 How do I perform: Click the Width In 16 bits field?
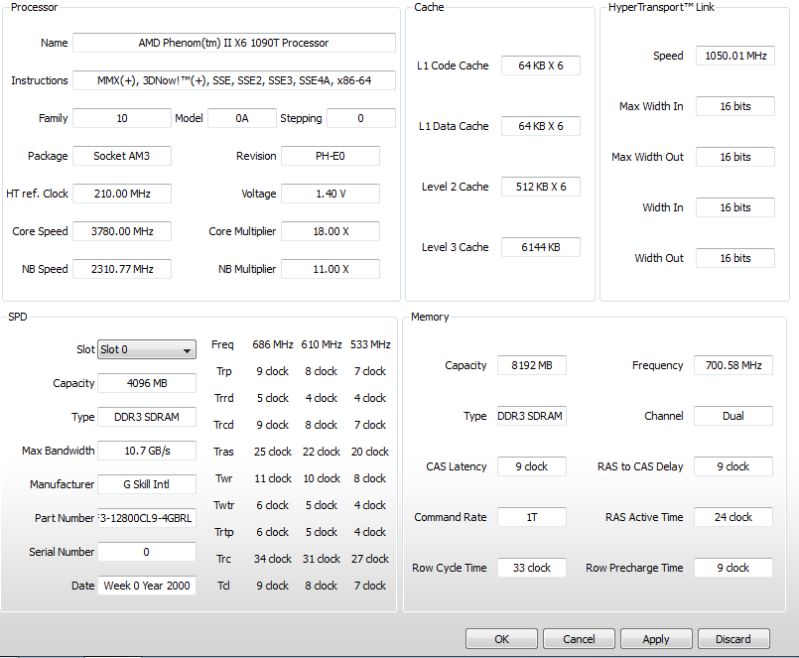[x=735, y=207]
